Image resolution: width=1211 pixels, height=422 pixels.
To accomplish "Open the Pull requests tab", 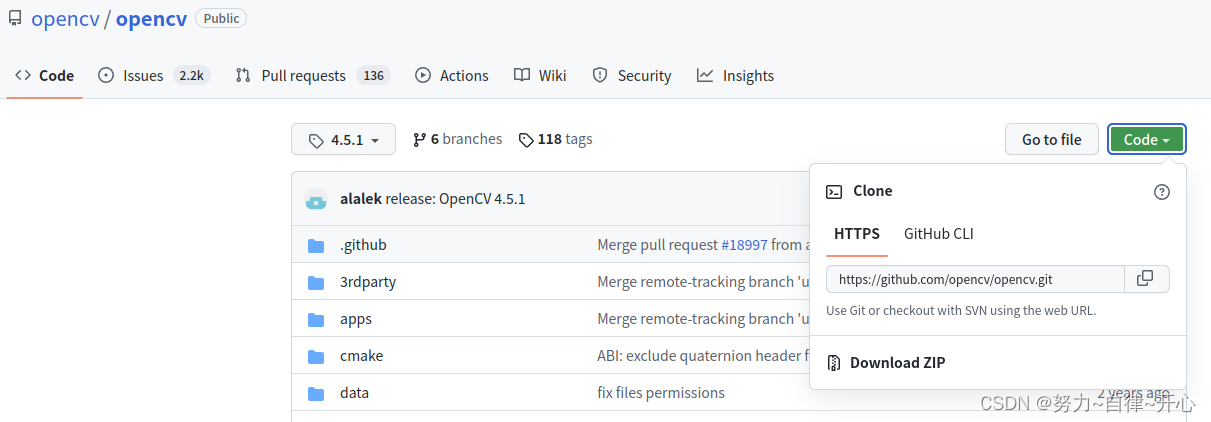I will click(312, 75).
